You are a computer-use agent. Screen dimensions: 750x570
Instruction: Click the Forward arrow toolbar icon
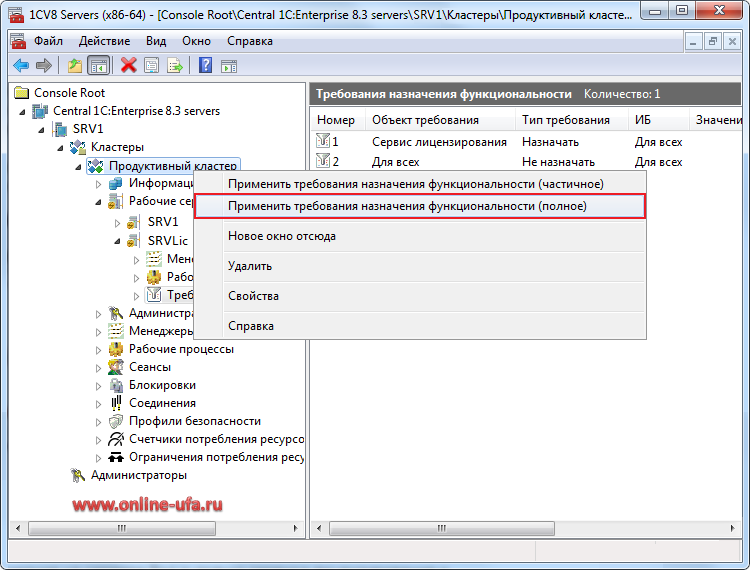pyautogui.click(x=44, y=65)
